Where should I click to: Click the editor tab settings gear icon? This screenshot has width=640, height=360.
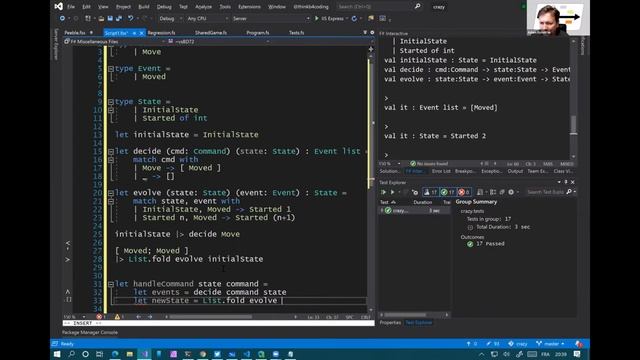tap(372, 32)
